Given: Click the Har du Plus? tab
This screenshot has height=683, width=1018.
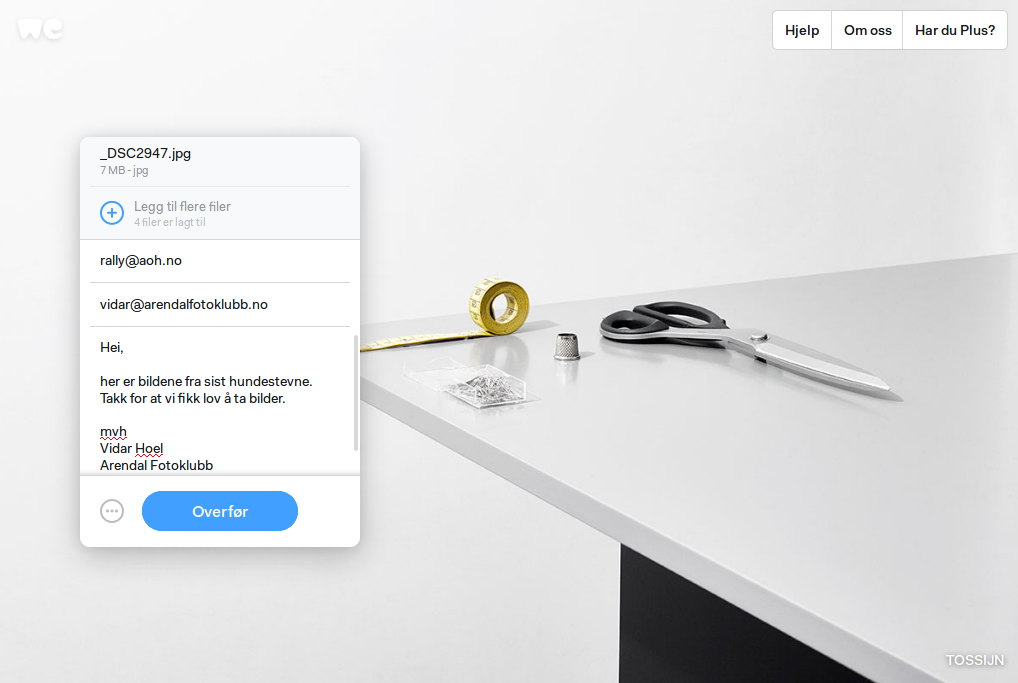Looking at the screenshot, I should [x=955, y=31].
